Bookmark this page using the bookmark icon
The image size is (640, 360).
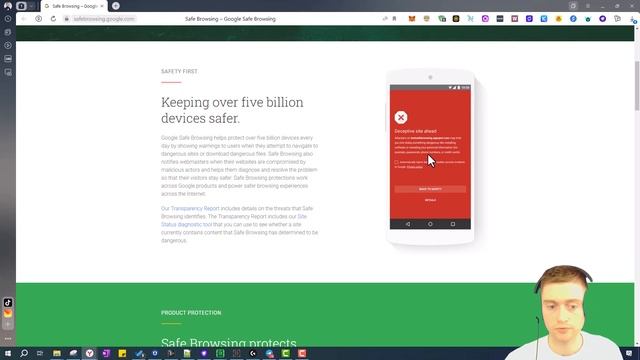pos(394,19)
